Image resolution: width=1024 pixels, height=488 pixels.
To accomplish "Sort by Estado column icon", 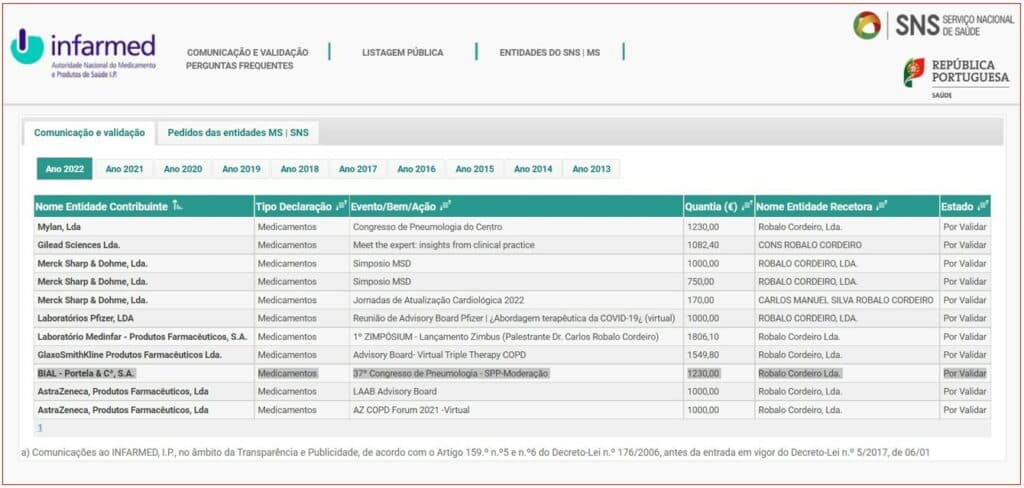I will pyautogui.click(x=982, y=206).
